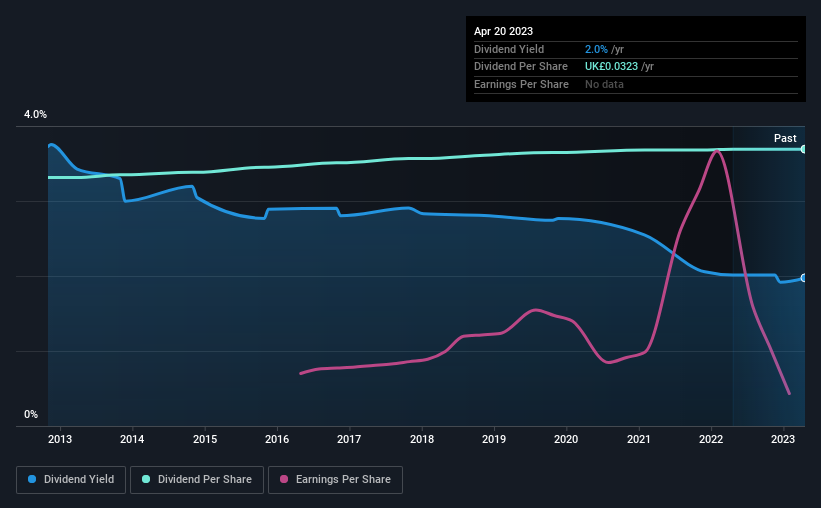Screen dimensions: 821x508
Task: Click the 0% y-axis label
Action: (x=31, y=414)
